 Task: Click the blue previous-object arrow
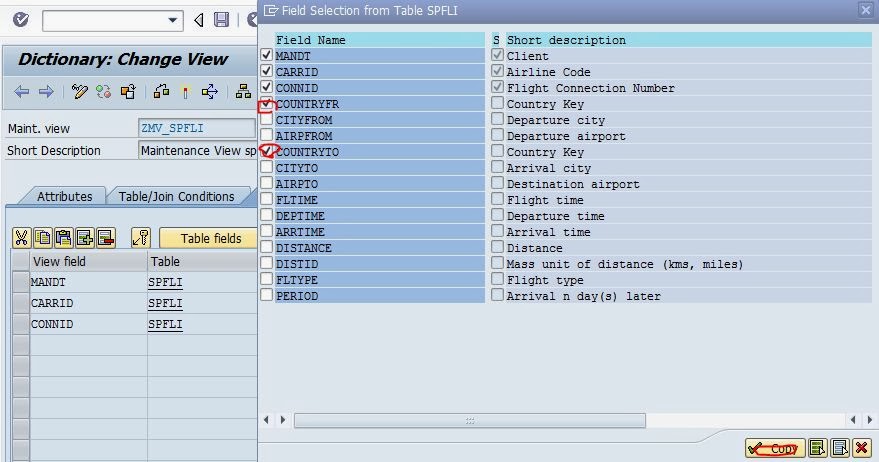(22, 92)
